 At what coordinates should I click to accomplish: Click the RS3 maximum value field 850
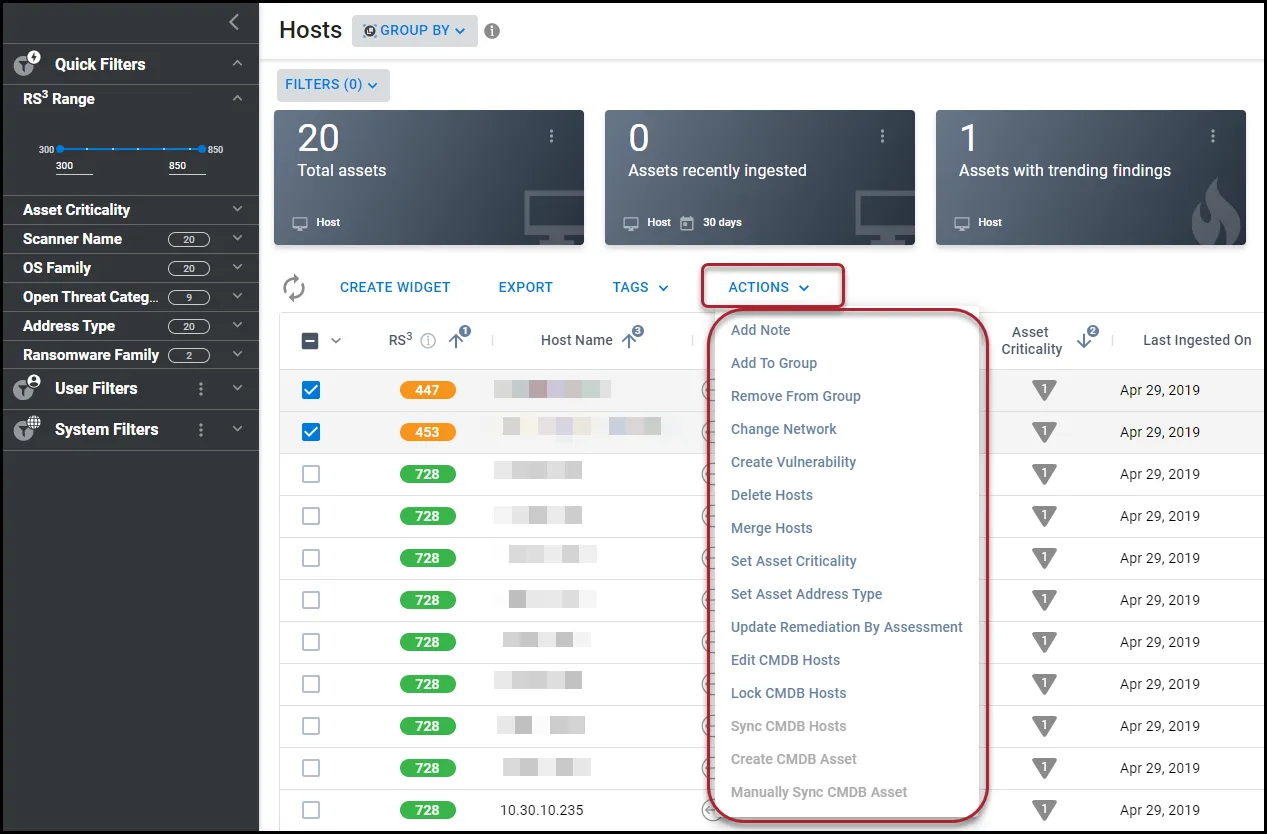tap(187, 166)
